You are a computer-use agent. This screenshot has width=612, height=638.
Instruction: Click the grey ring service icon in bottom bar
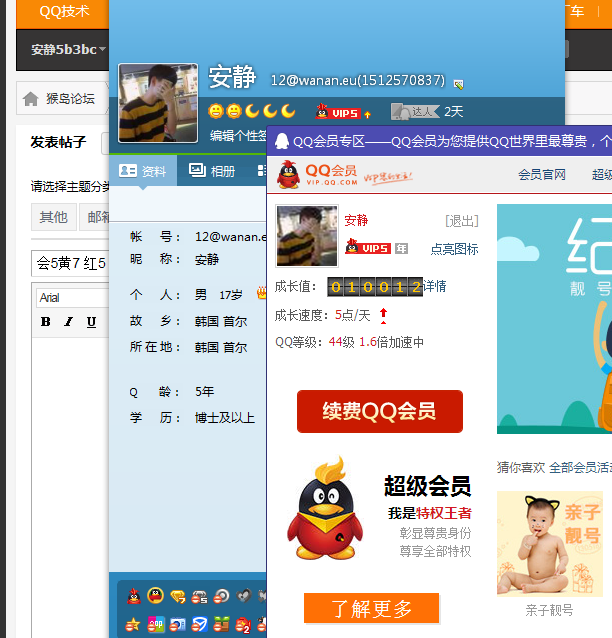tap(221, 596)
